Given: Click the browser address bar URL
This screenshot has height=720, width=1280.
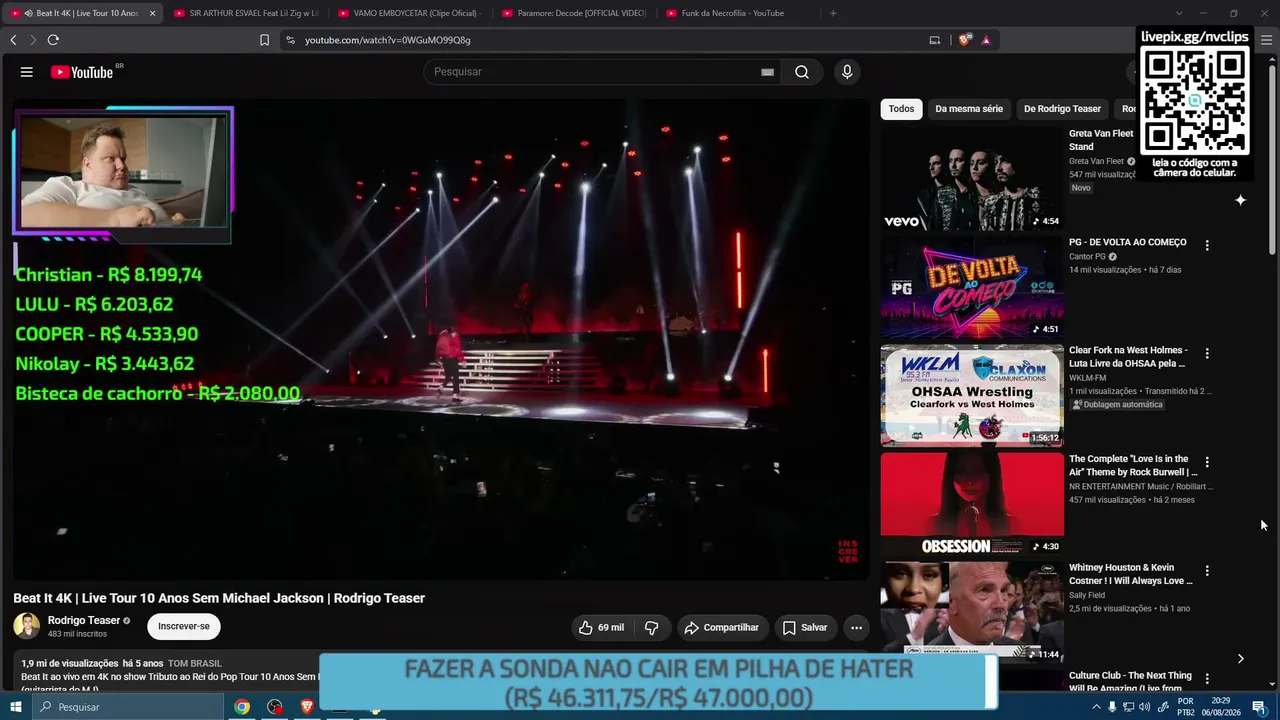Looking at the screenshot, I should click(388, 40).
